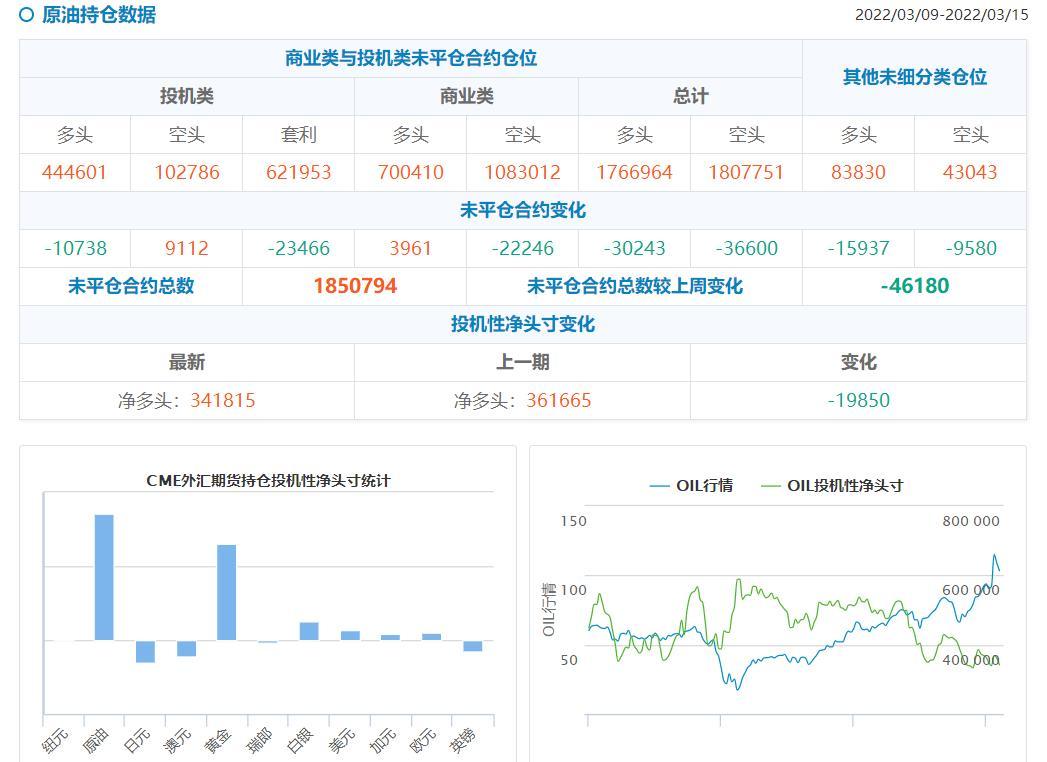
Task: Click the 原油持仓数据 section title
Action: click(99, 15)
